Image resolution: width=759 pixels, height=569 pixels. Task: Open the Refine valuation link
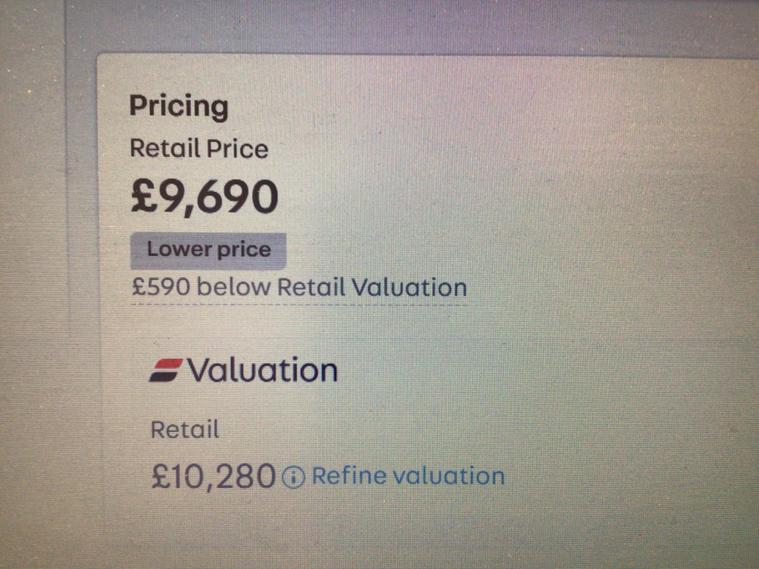408,476
